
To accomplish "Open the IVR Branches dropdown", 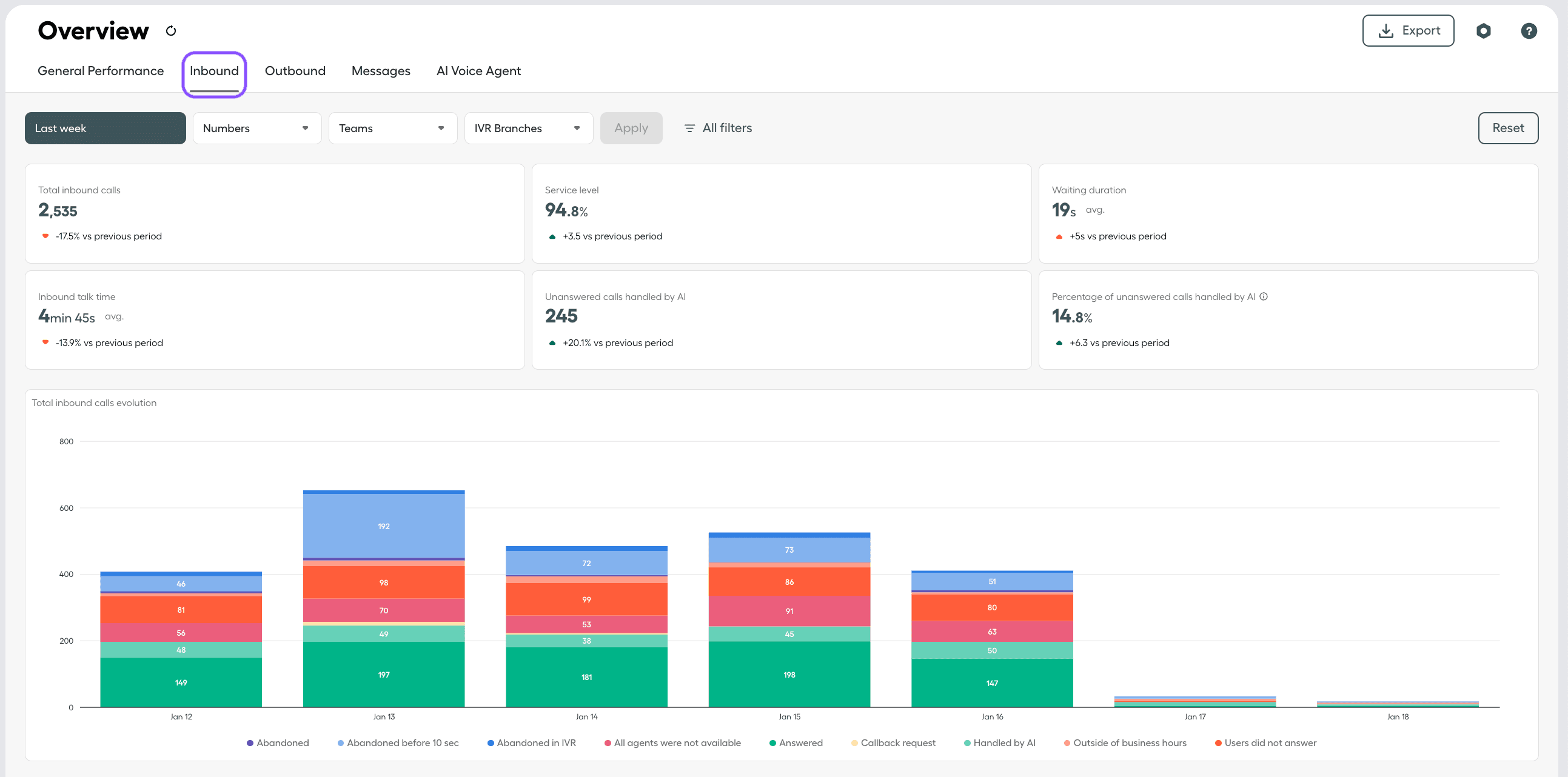I will [x=528, y=128].
